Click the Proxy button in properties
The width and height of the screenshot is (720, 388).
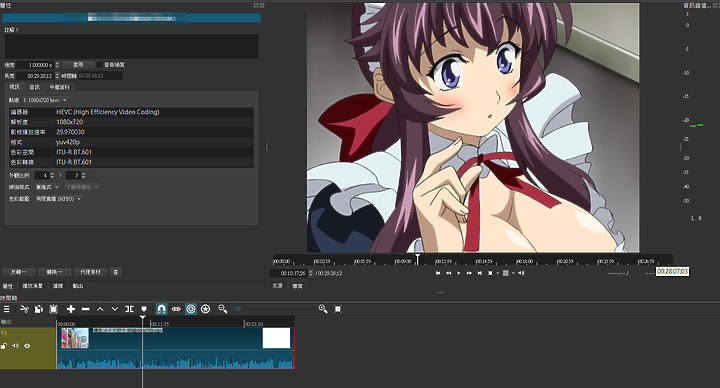tap(91, 272)
